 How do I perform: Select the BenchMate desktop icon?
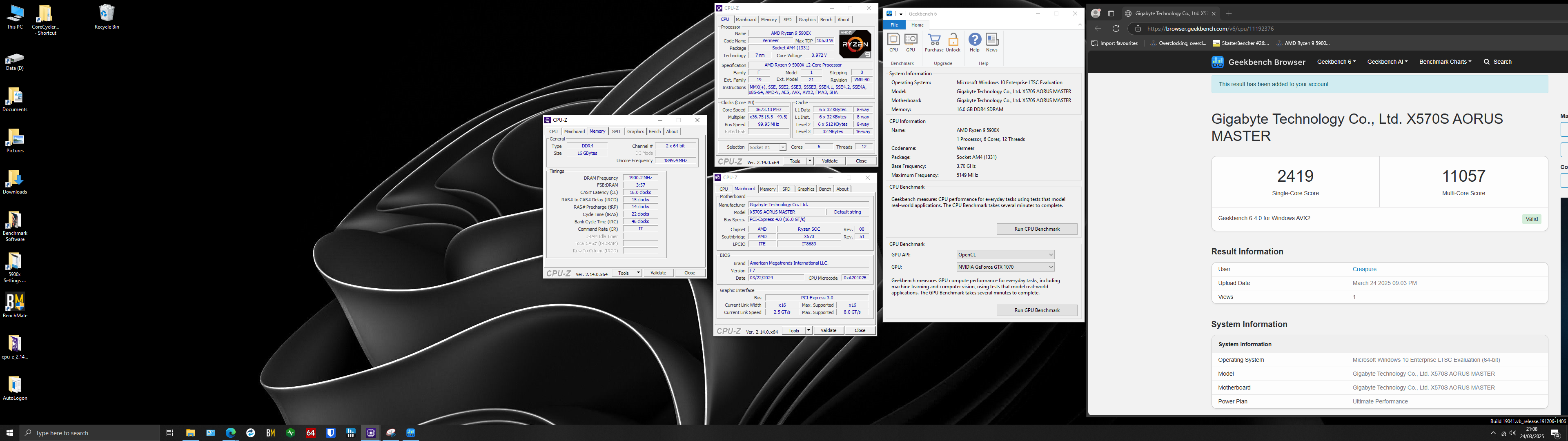pyautogui.click(x=15, y=305)
